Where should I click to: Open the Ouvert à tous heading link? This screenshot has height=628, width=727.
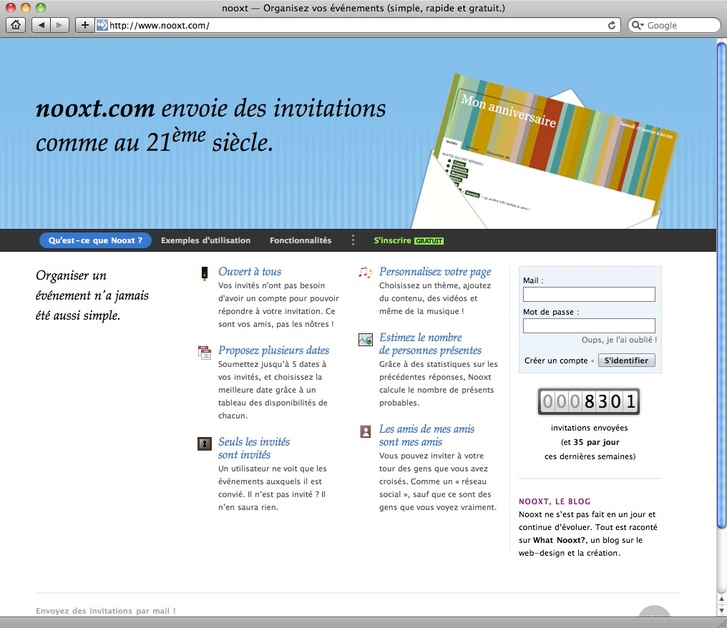pyautogui.click(x=249, y=271)
